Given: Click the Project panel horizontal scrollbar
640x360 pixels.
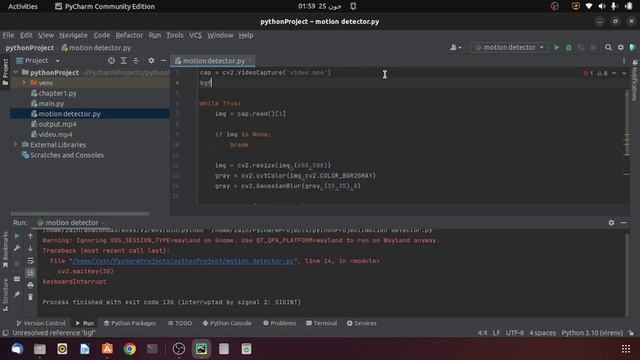Looking at the screenshot, I should 80,213.
